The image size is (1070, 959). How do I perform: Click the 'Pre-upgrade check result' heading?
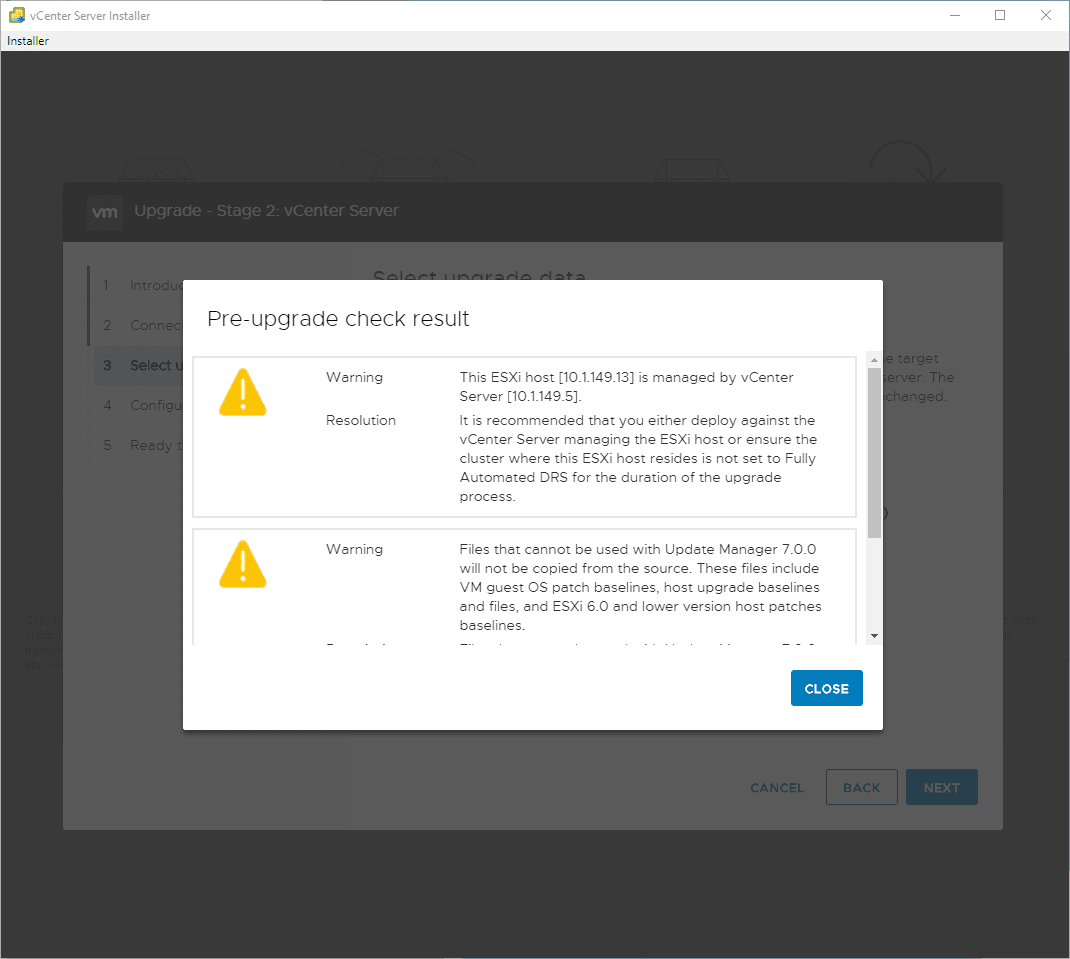pos(338,319)
